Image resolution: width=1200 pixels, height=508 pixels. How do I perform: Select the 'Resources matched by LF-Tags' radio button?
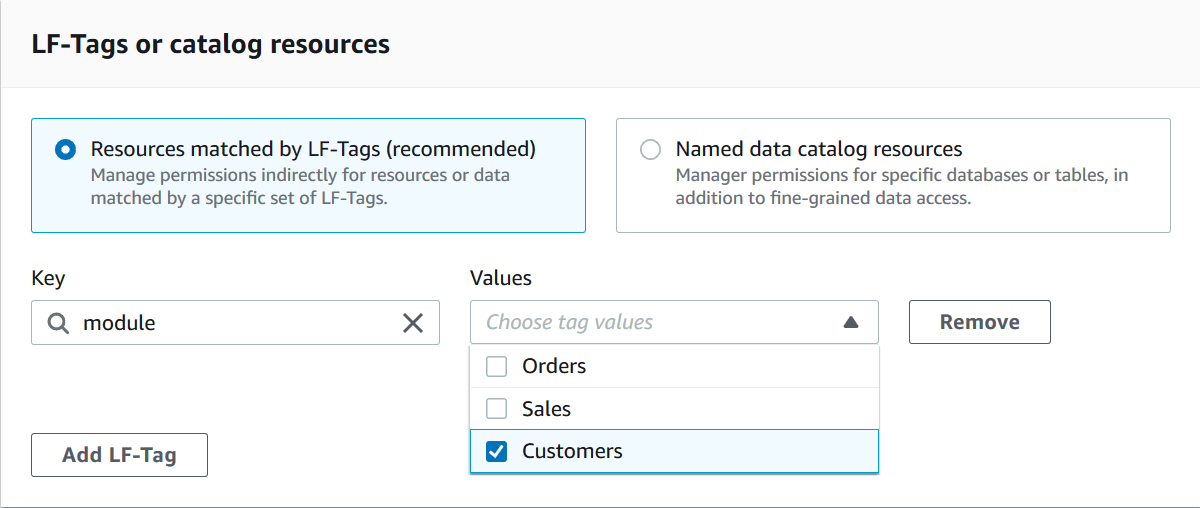coord(65,150)
